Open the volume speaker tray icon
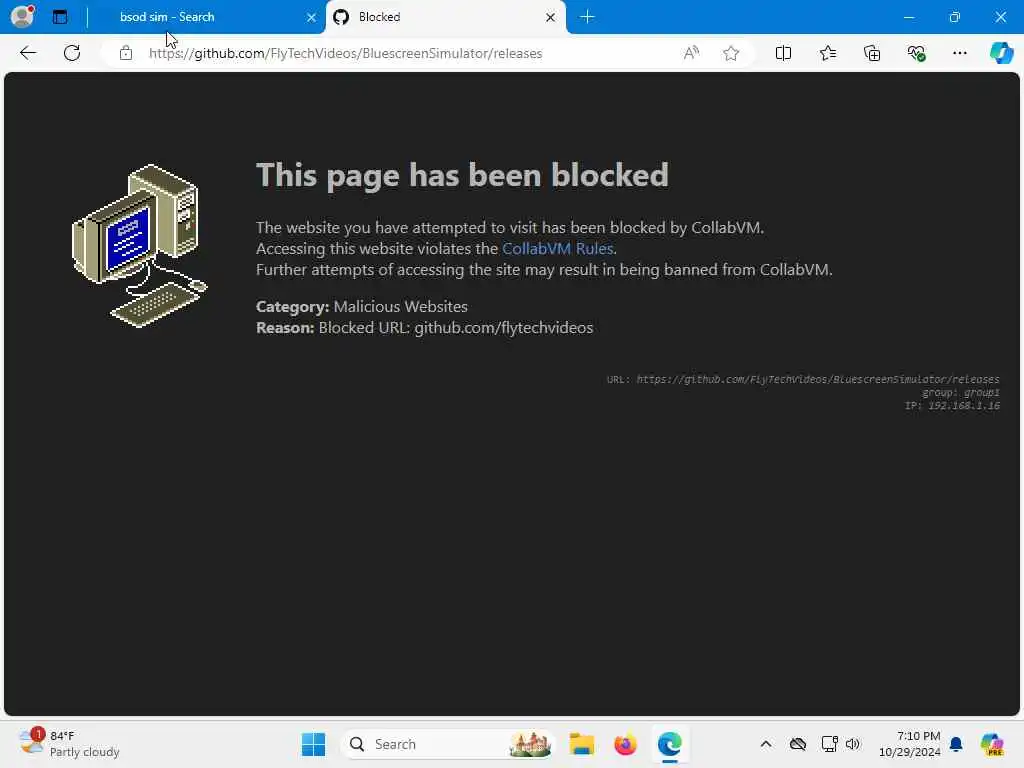Screen dimensions: 1024x768 click(x=853, y=744)
